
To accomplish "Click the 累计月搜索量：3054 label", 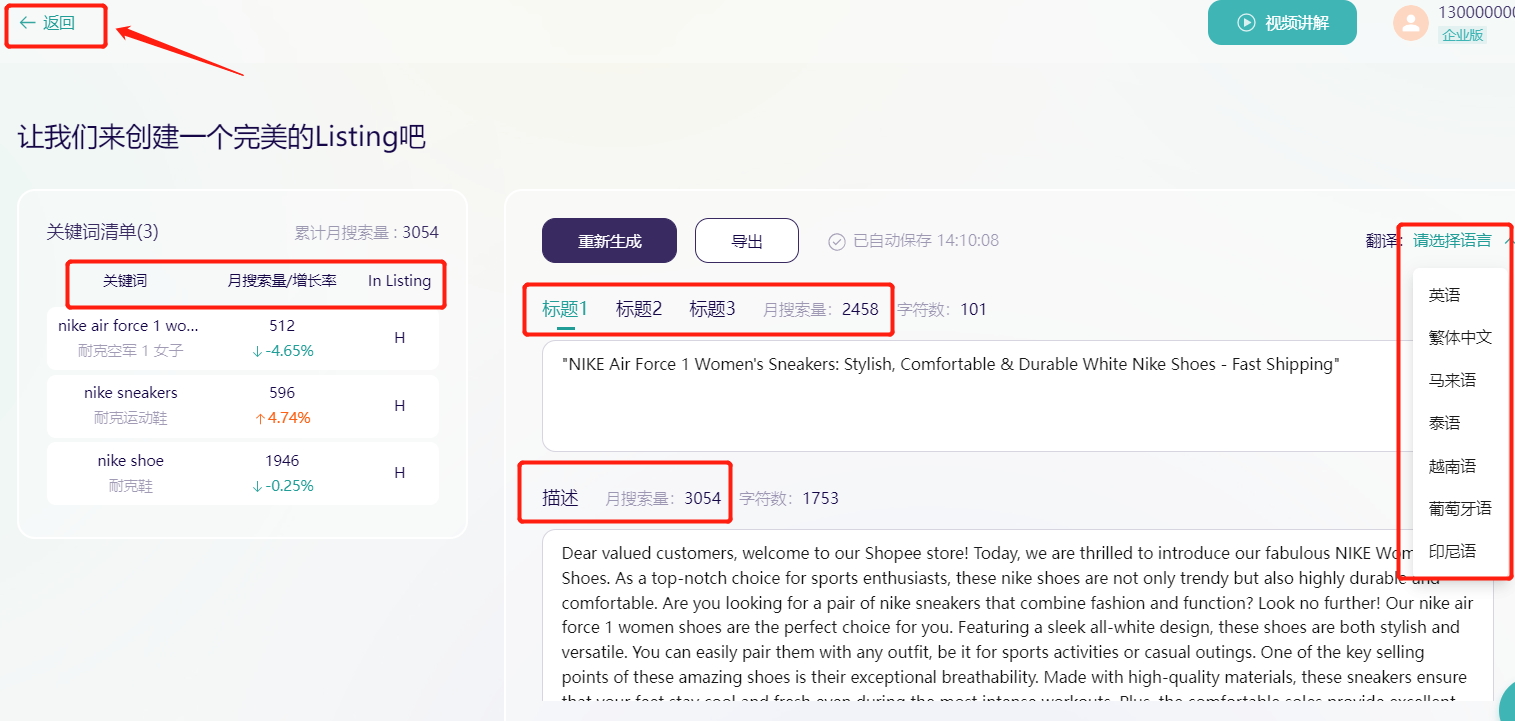I will tap(366, 233).
